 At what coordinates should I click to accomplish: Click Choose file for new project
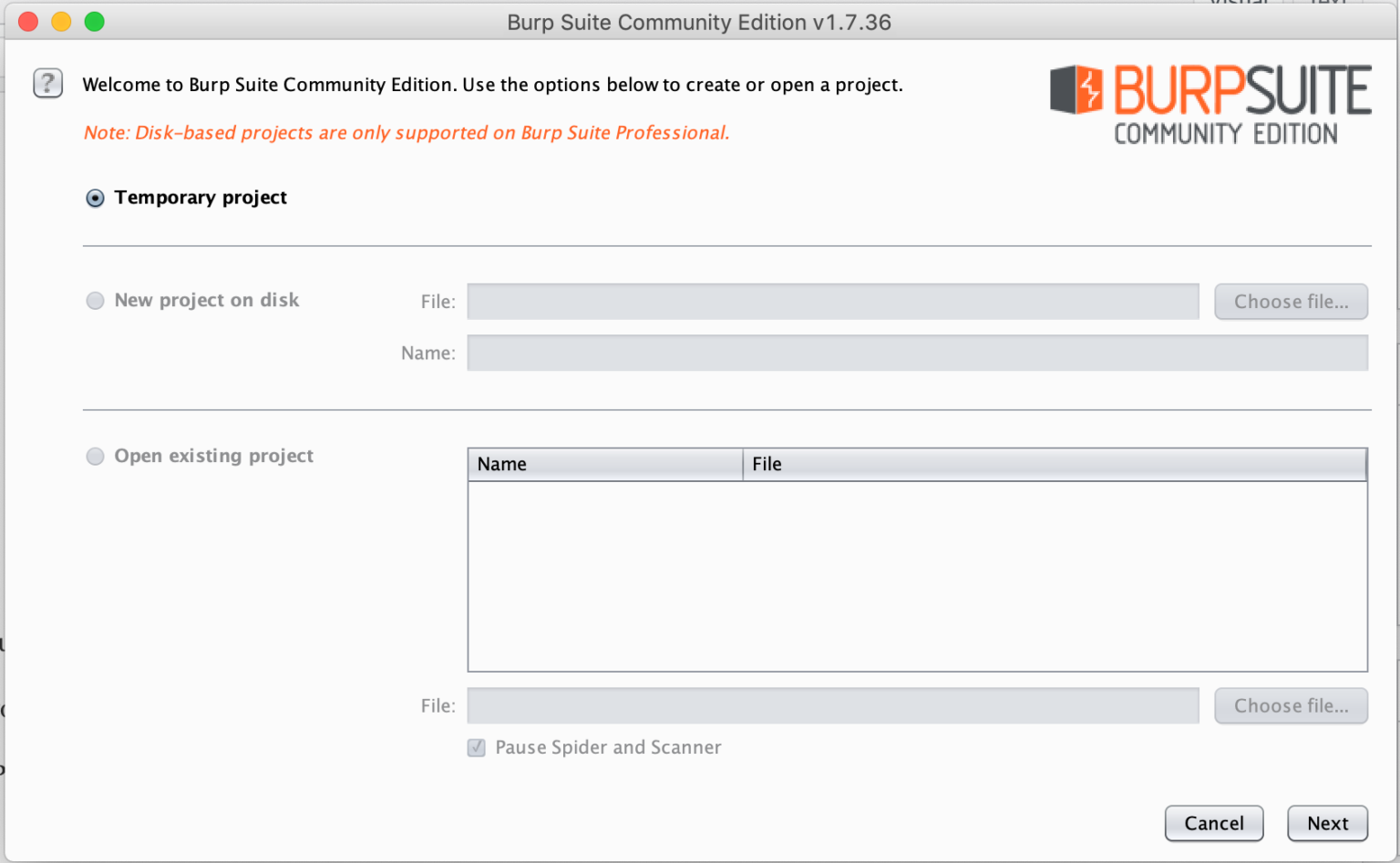pyautogui.click(x=1291, y=302)
